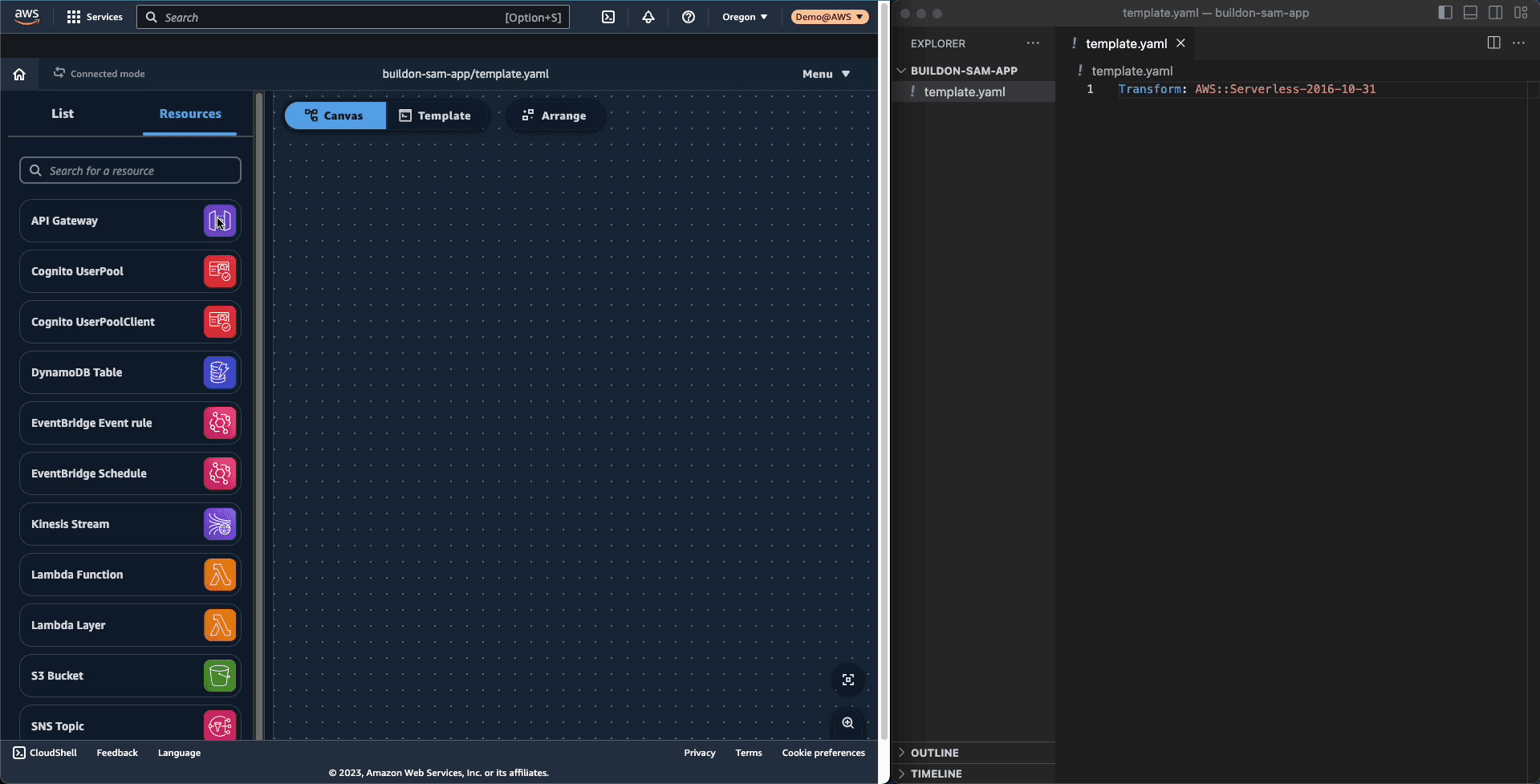Viewport: 1540px width, 784px height.
Task: Click the AWS logo
Action: coord(26,17)
